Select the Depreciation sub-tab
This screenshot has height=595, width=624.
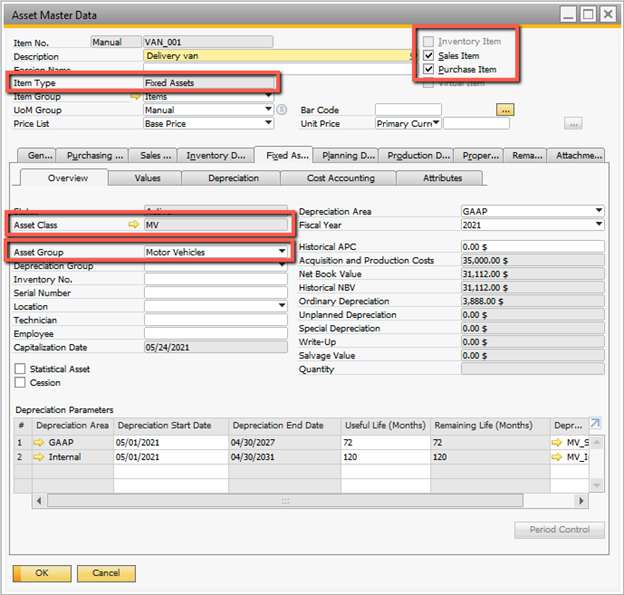tap(231, 178)
